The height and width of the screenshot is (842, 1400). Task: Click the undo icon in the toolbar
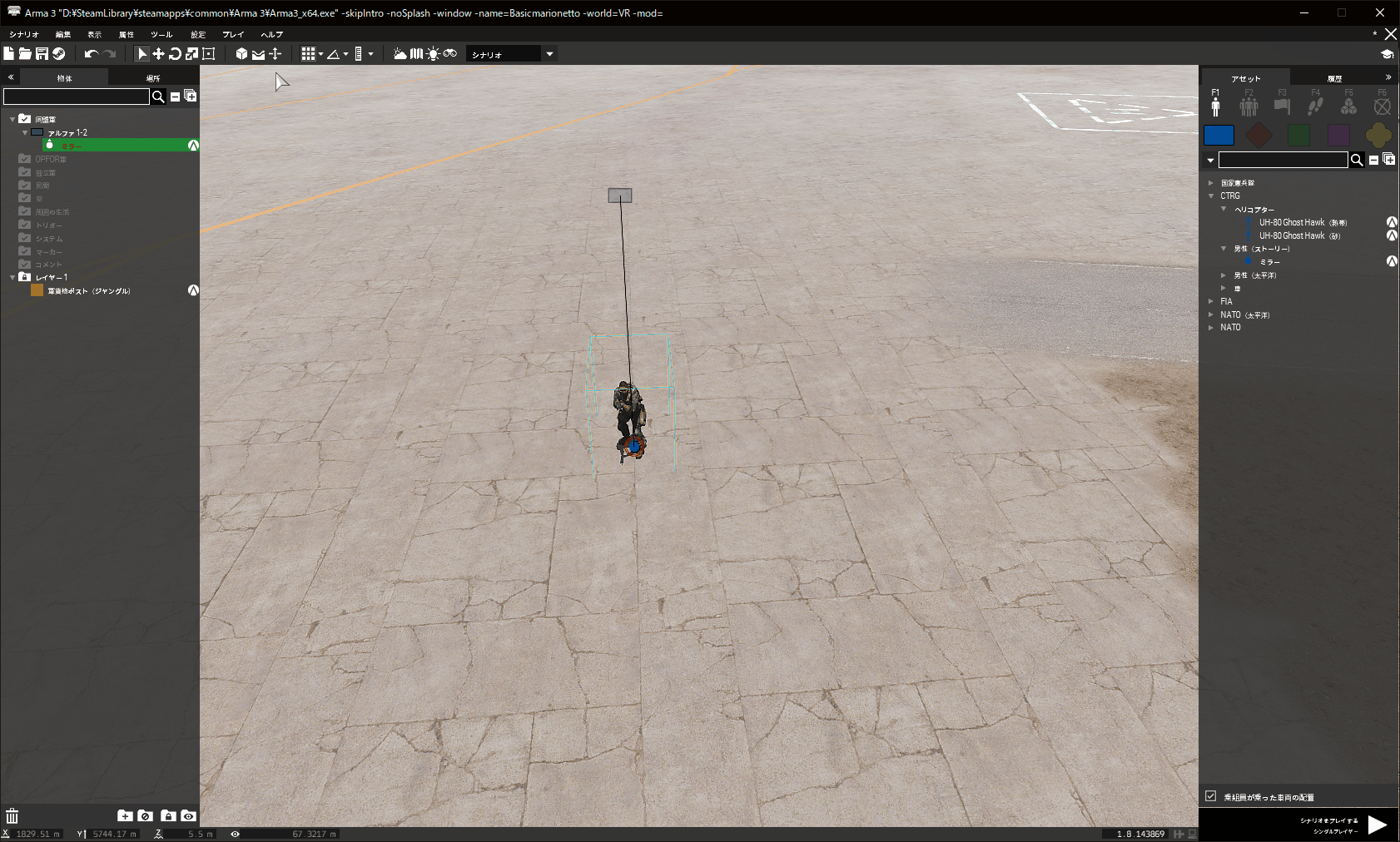92,53
